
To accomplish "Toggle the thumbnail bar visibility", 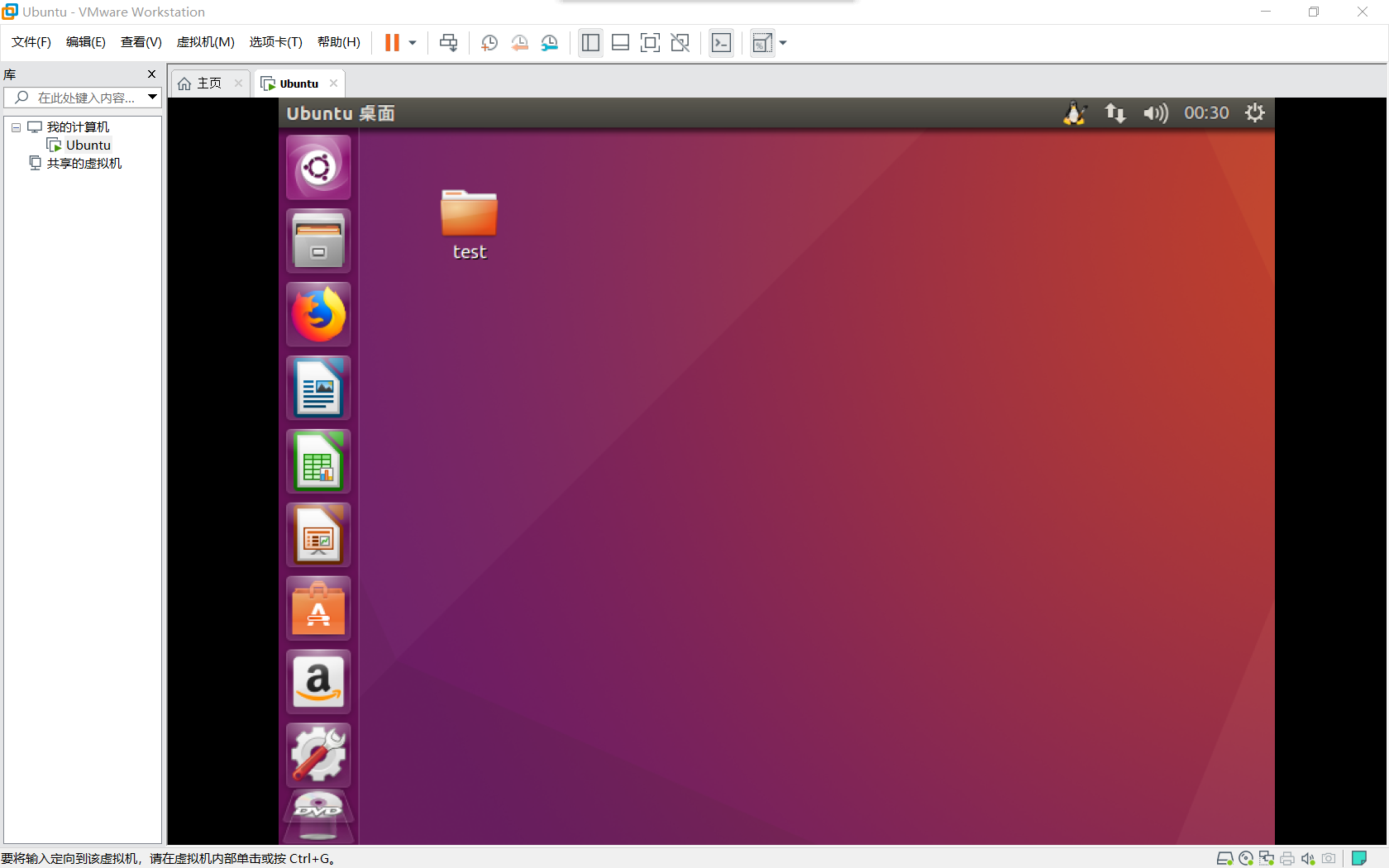I will click(620, 42).
